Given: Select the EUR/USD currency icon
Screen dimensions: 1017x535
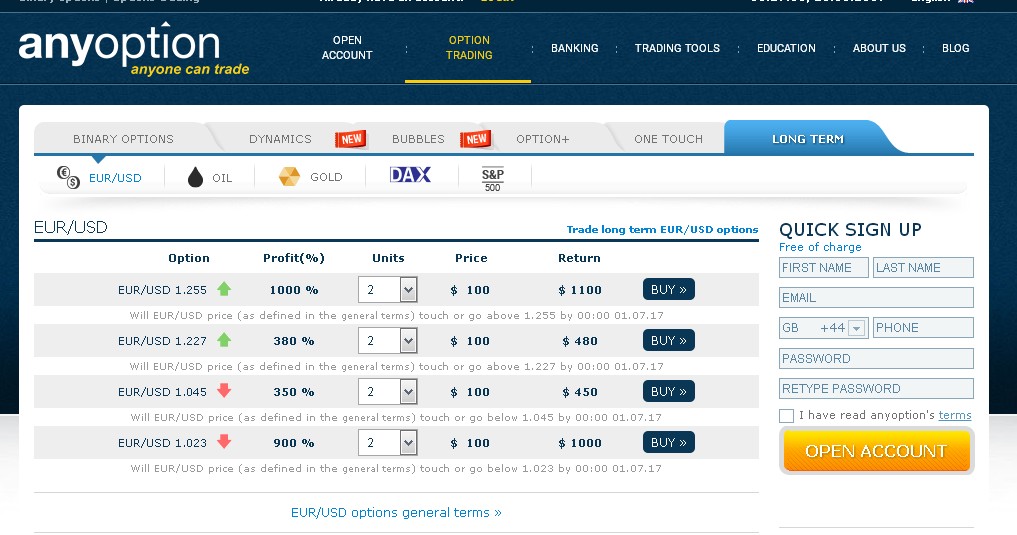Looking at the screenshot, I should tap(68, 177).
